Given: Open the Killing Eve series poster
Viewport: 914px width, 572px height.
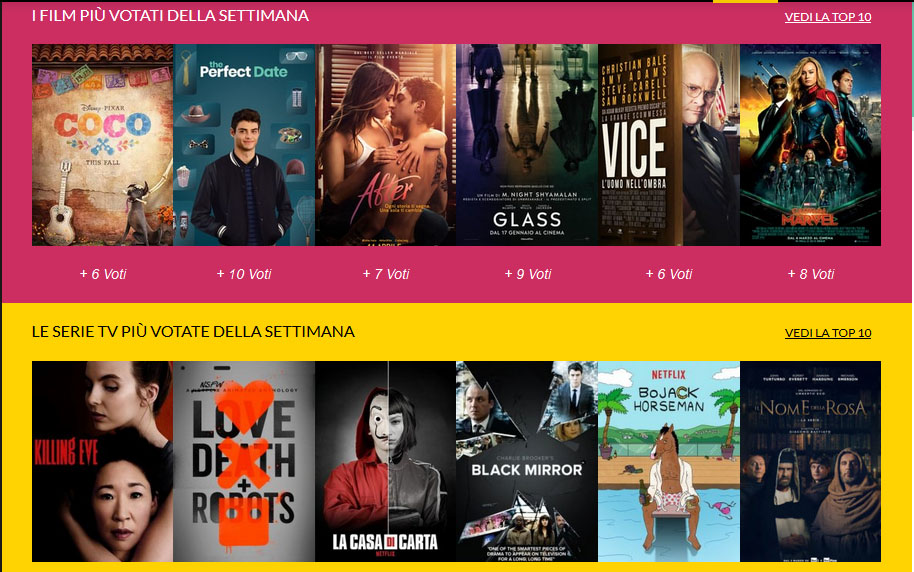Looking at the screenshot, I should (x=103, y=461).
